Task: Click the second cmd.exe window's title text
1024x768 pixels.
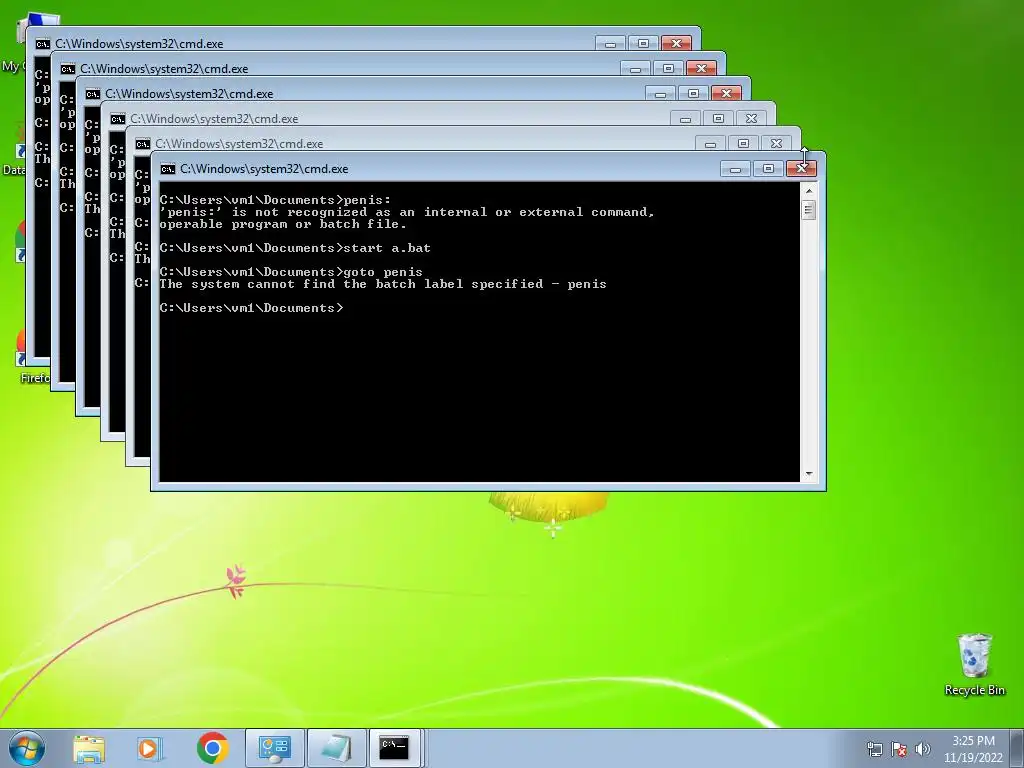Action: [164, 69]
